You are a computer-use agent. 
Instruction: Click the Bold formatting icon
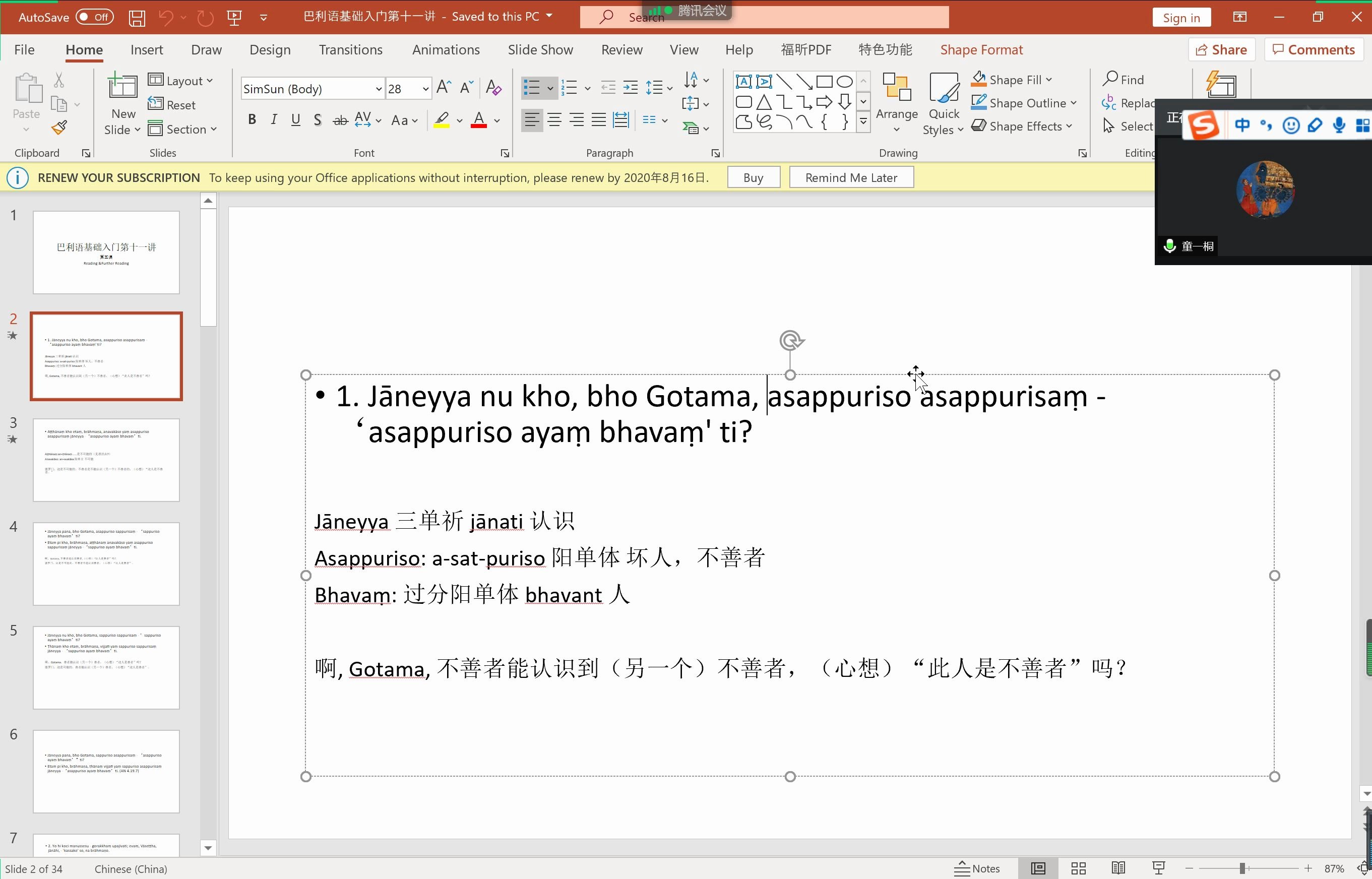[x=252, y=120]
